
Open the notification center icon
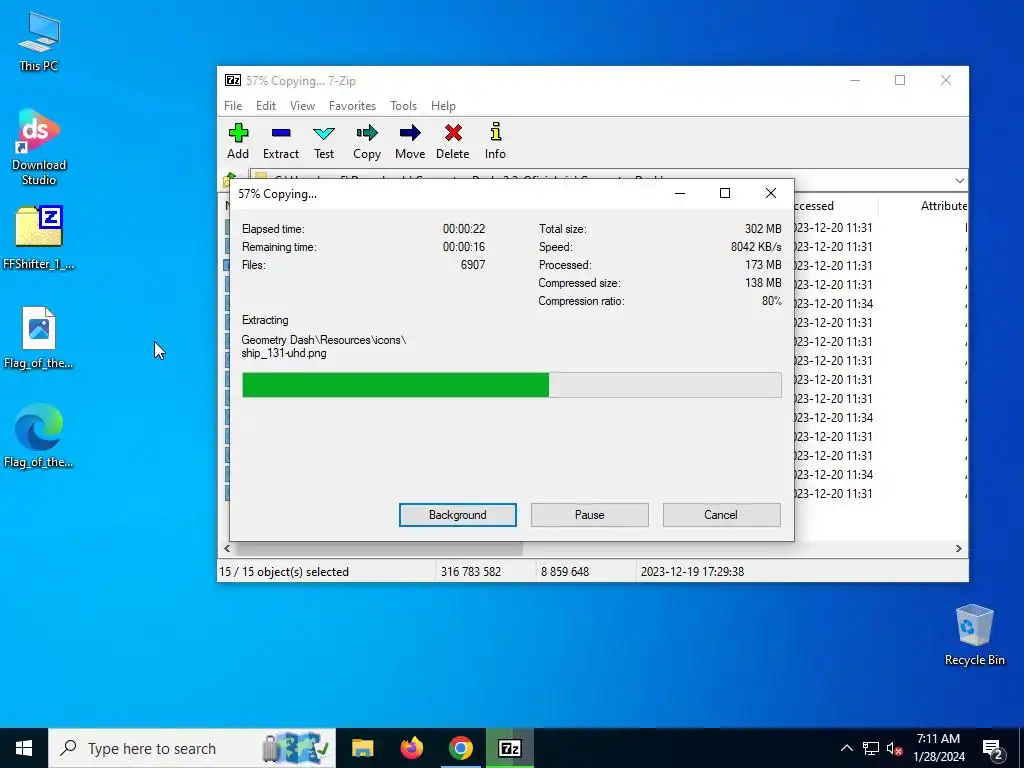click(x=993, y=749)
